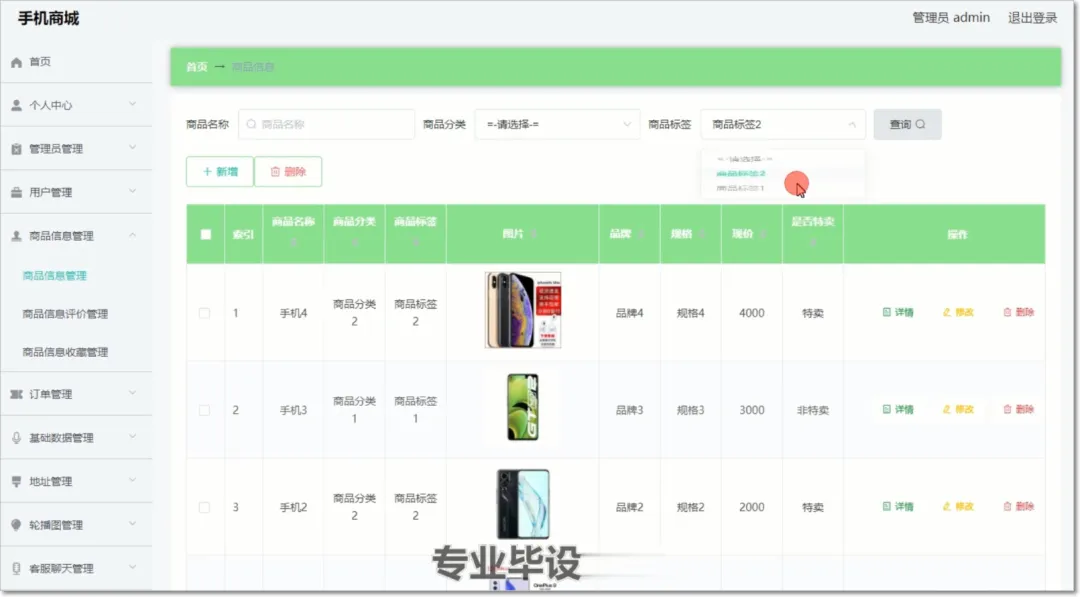Sort table by 图片 column arrows
The image size is (1080, 597).
(534, 234)
